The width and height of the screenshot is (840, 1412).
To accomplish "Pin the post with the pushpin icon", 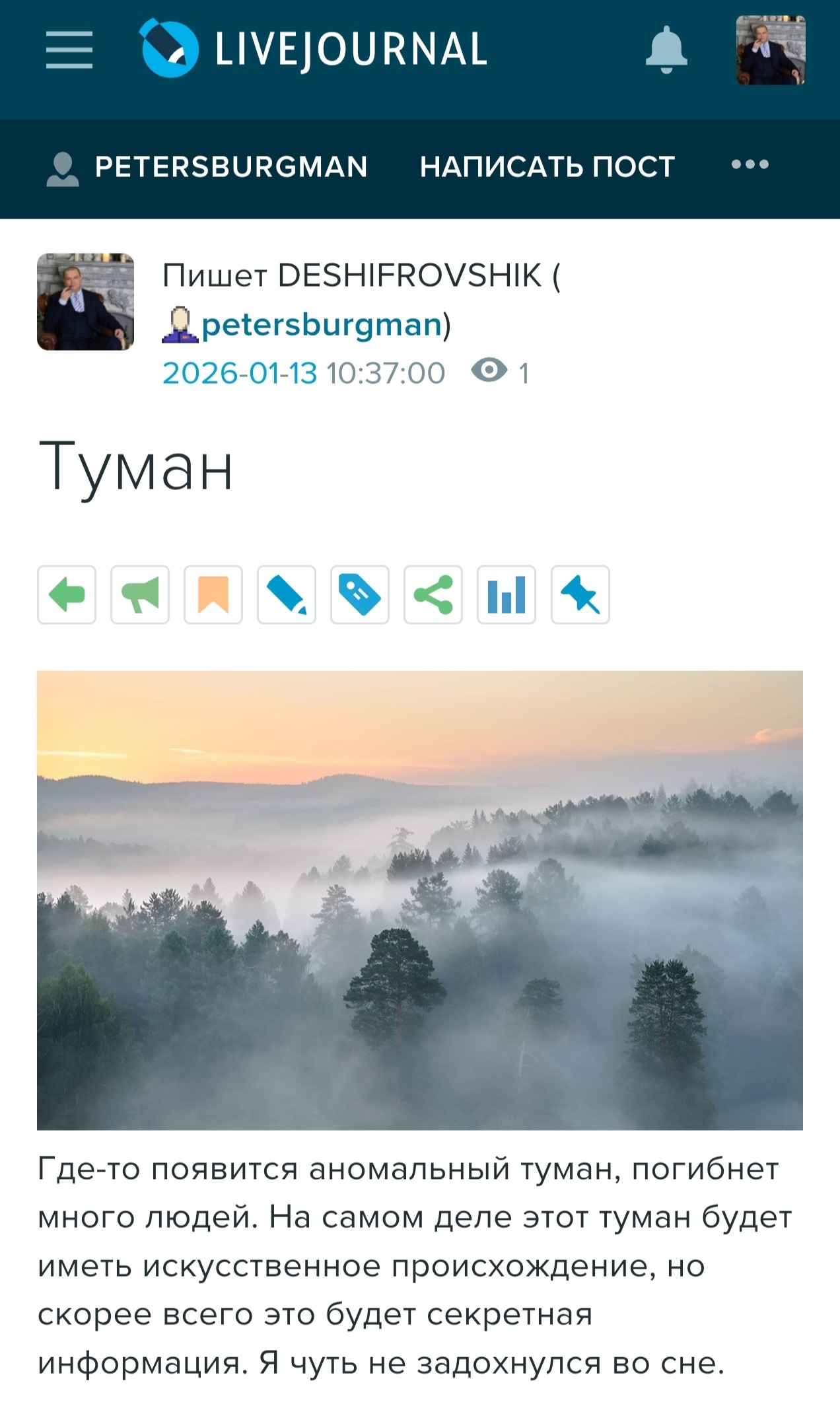I will pyautogui.click(x=580, y=594).
